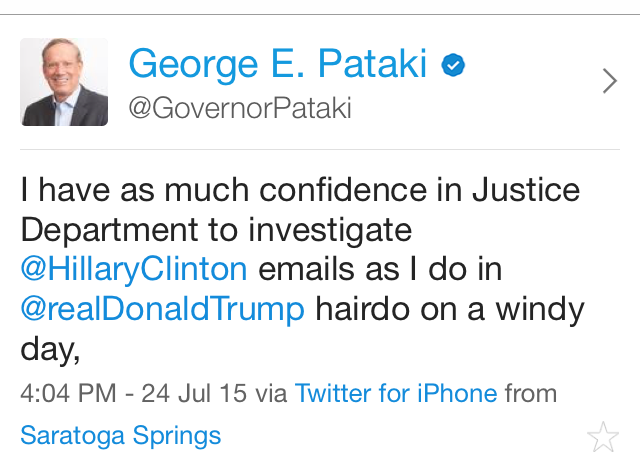Click the word "via" beside the timestamp

pyautogui.click(x=270, y=393)
